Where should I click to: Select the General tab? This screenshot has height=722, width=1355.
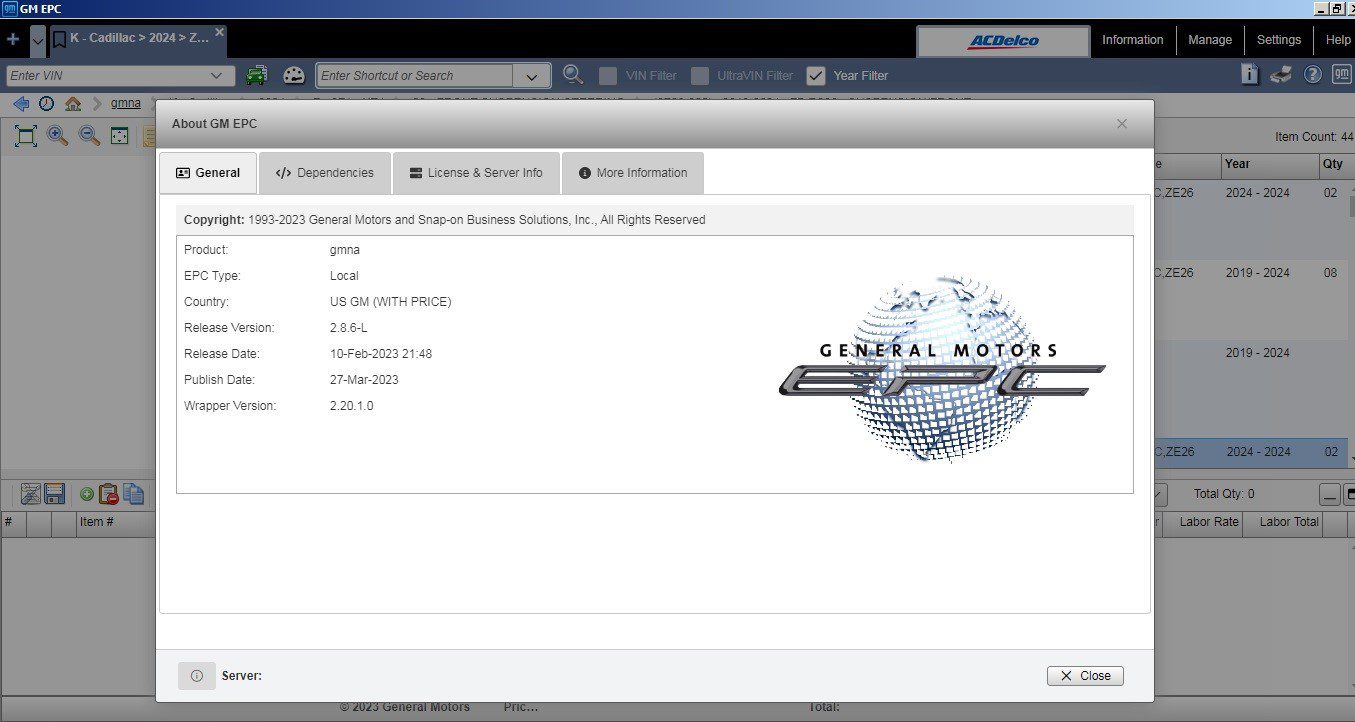point(208,173)
